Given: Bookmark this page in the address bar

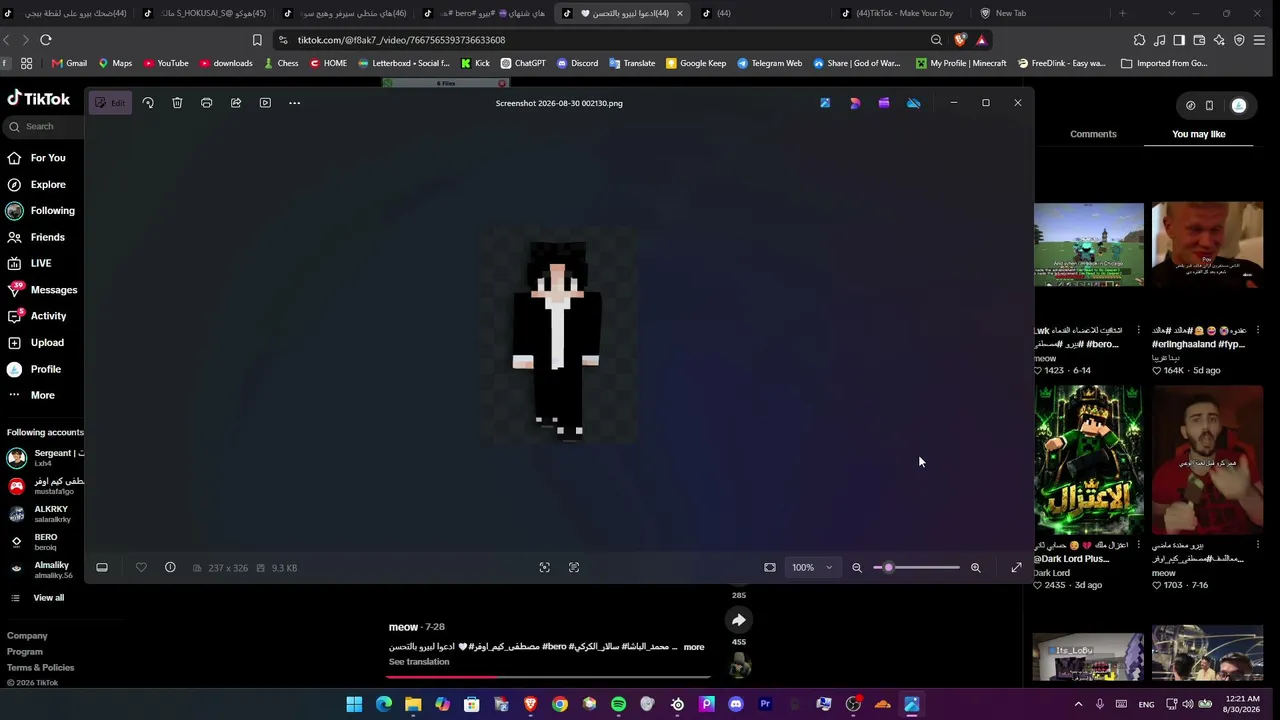Looking at the screenshot, I should [257, 40].
